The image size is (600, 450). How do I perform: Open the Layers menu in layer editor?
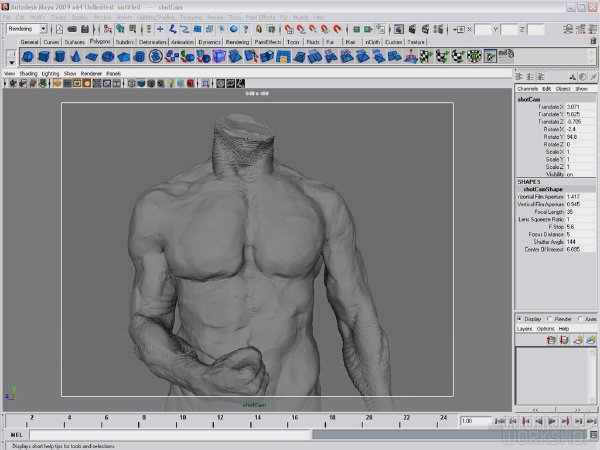click(524, 329)
